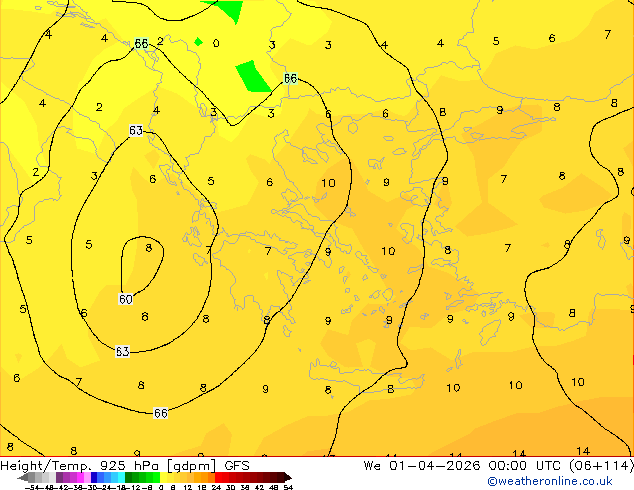Click the gray left arrow end of the legend
Screen dimensions: 634x490
click(23, 478)
